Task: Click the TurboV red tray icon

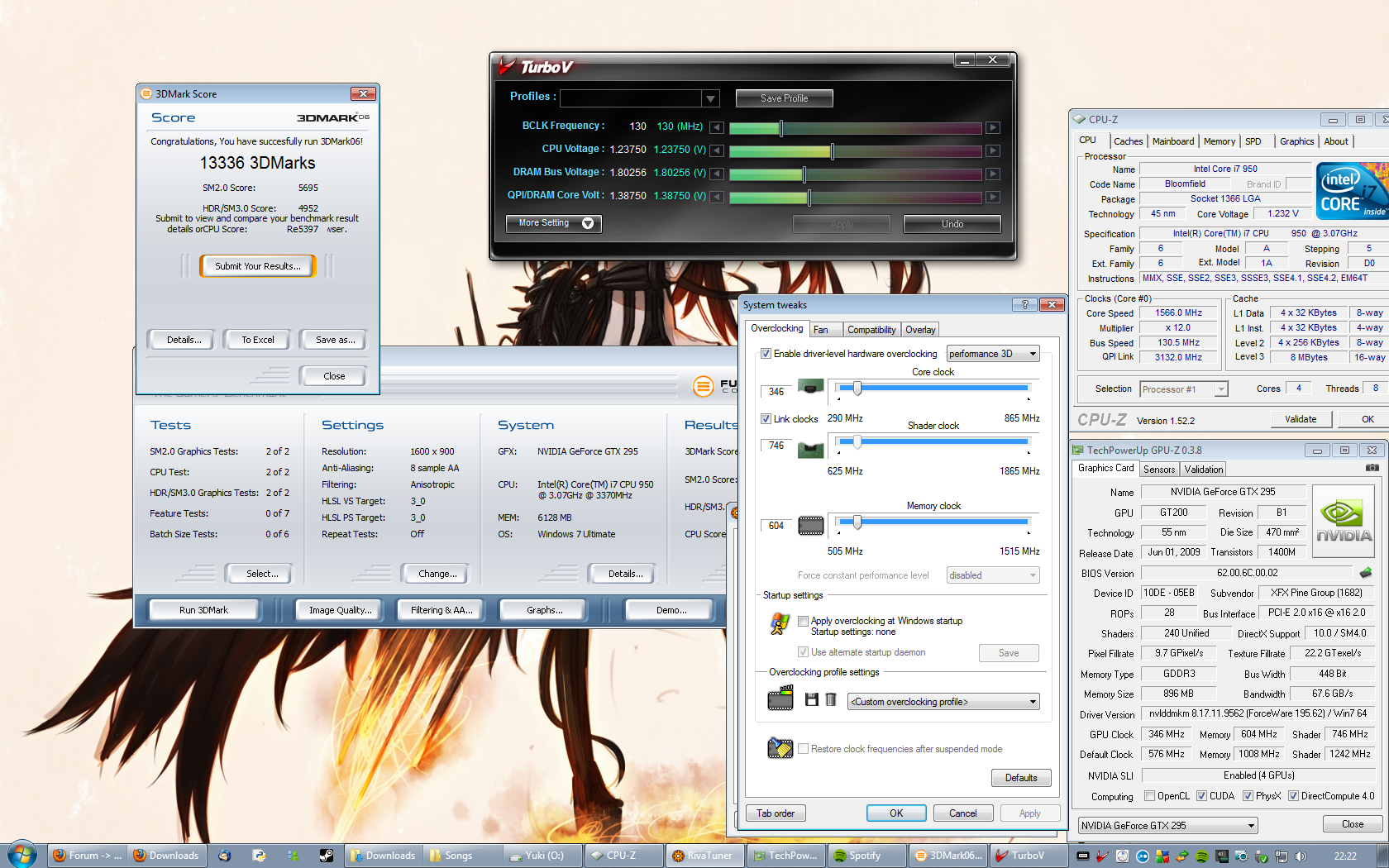Action: point(1102,856)
